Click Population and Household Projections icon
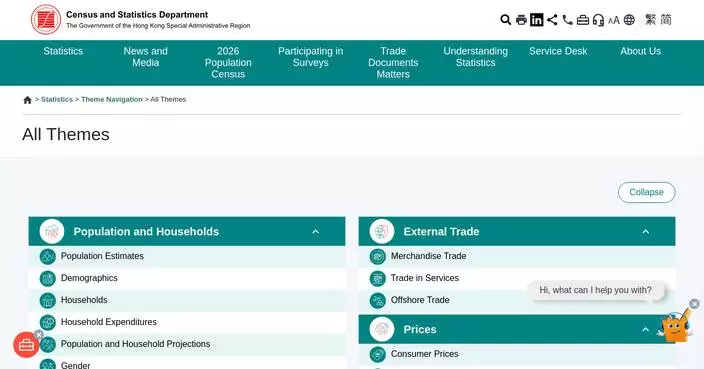This screenshot has height=369, width=704. point(48,344)
